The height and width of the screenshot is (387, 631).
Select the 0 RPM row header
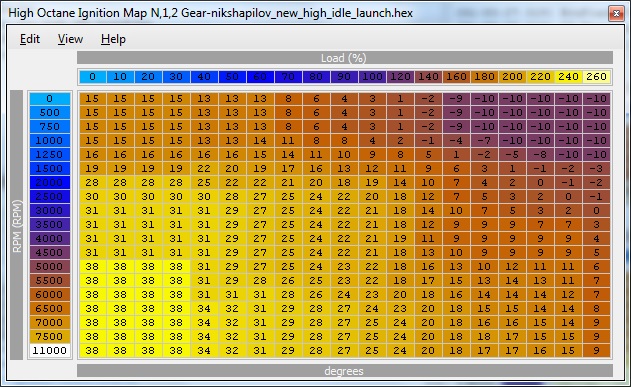point(49,99)
